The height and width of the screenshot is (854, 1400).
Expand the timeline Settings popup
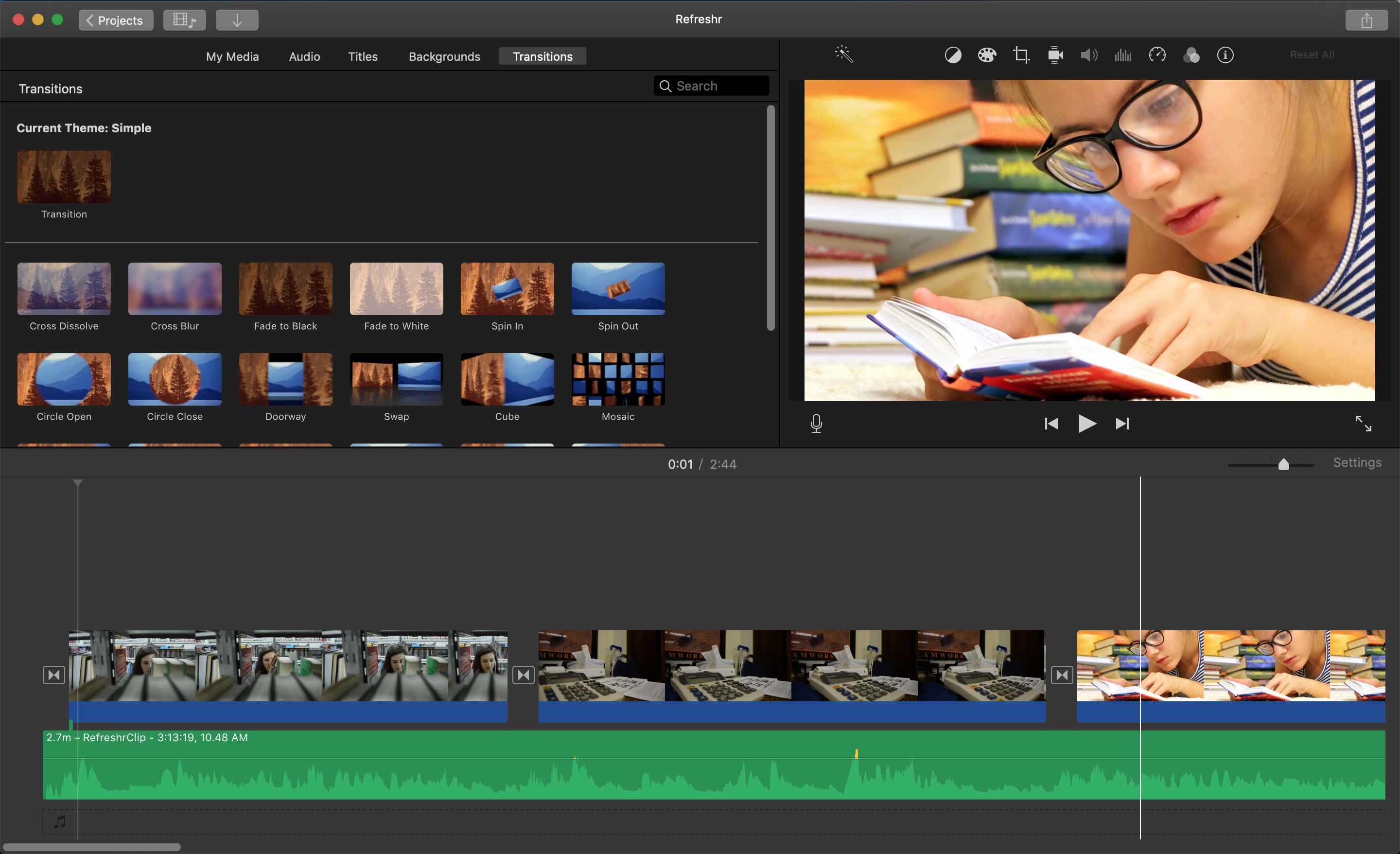click(1357, 463)
